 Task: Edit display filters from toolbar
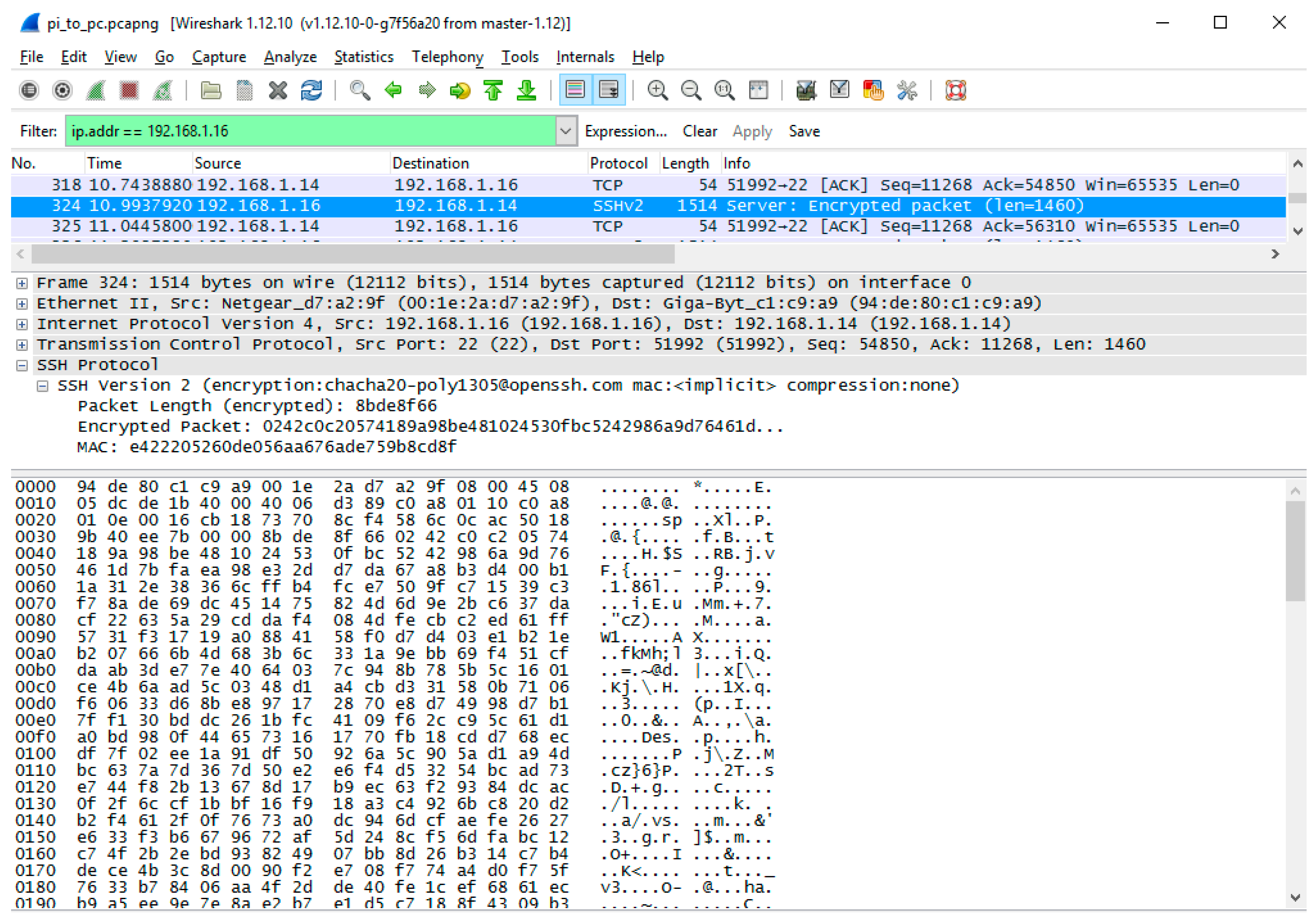click(x=840, y=90)
